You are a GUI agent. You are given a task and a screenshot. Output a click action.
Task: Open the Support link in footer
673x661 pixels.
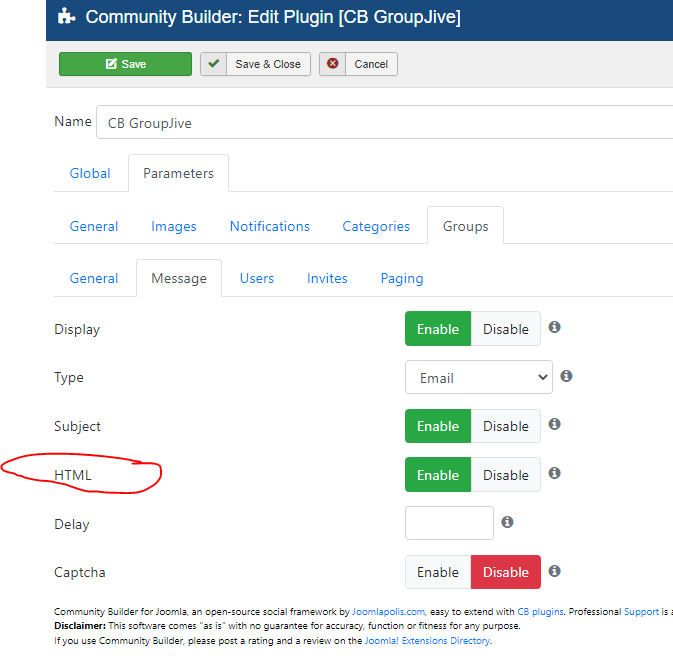[x=641, y=611]
